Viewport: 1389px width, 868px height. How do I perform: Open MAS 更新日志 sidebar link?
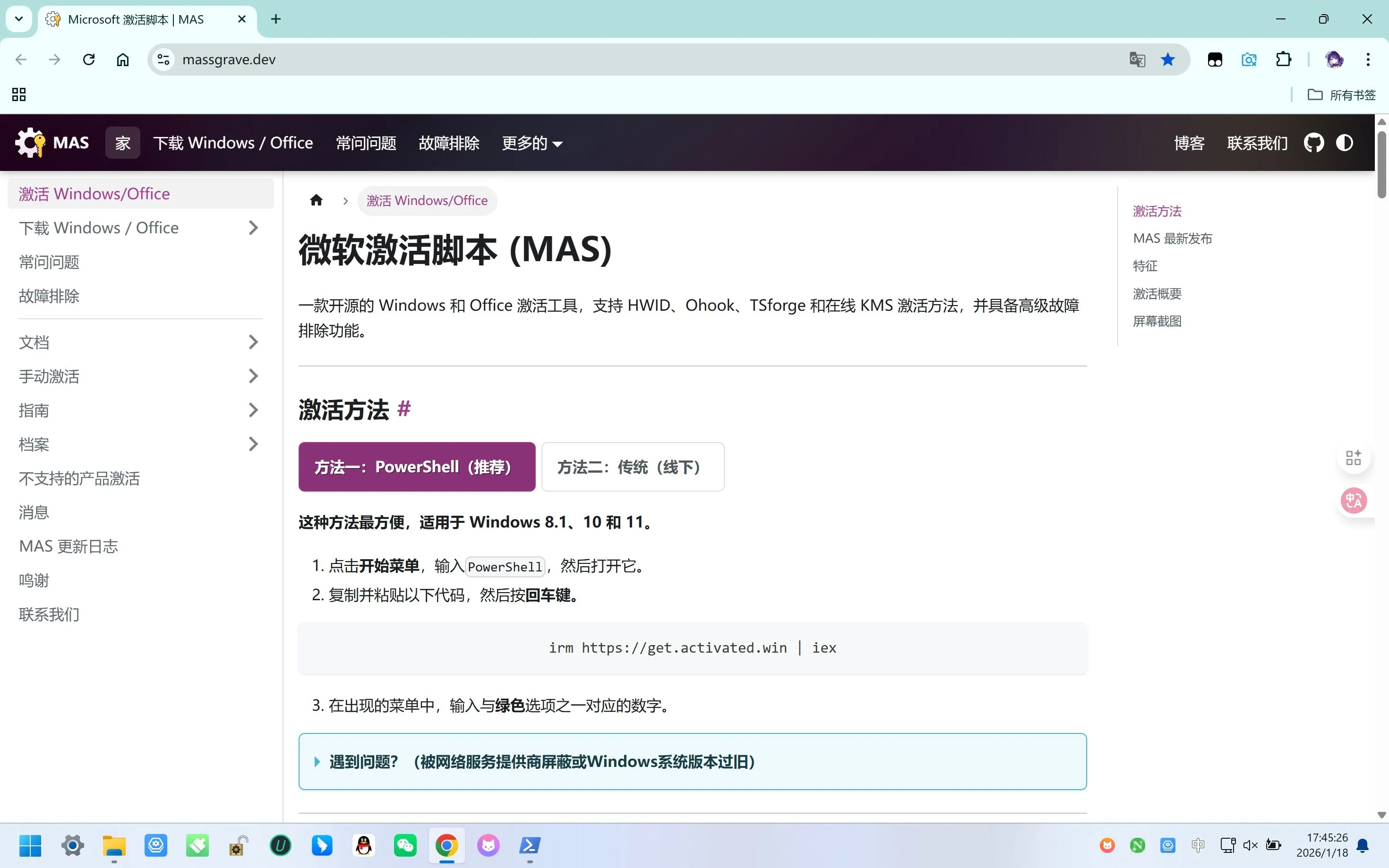click(69, 546)
